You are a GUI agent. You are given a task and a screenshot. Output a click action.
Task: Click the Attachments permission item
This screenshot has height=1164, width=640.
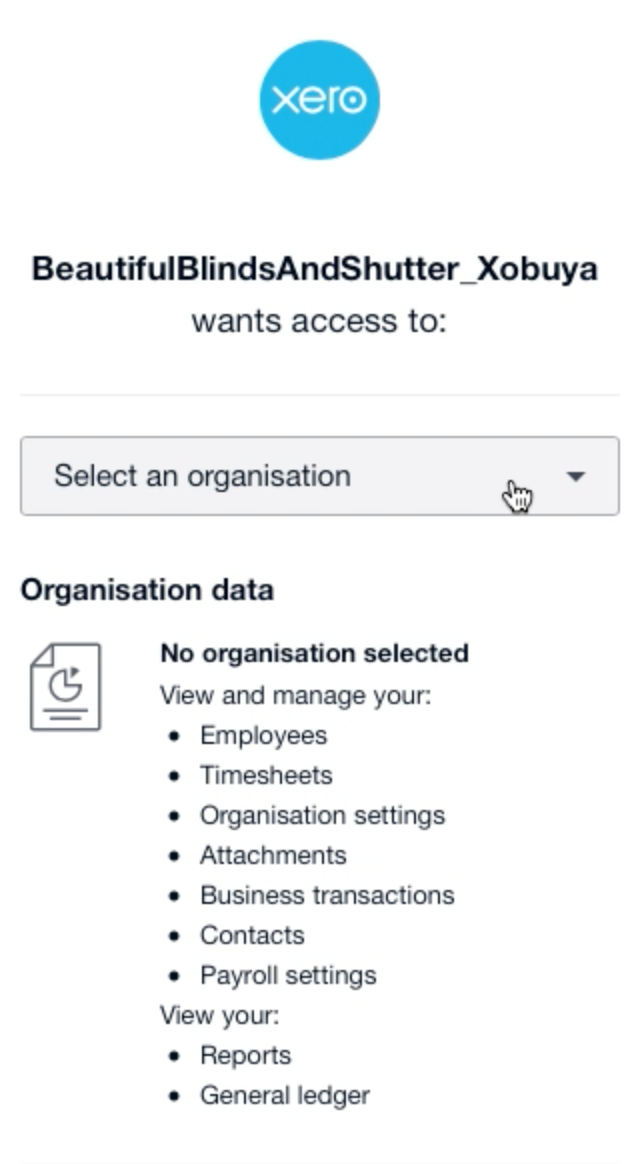click(x=273, y=855)
